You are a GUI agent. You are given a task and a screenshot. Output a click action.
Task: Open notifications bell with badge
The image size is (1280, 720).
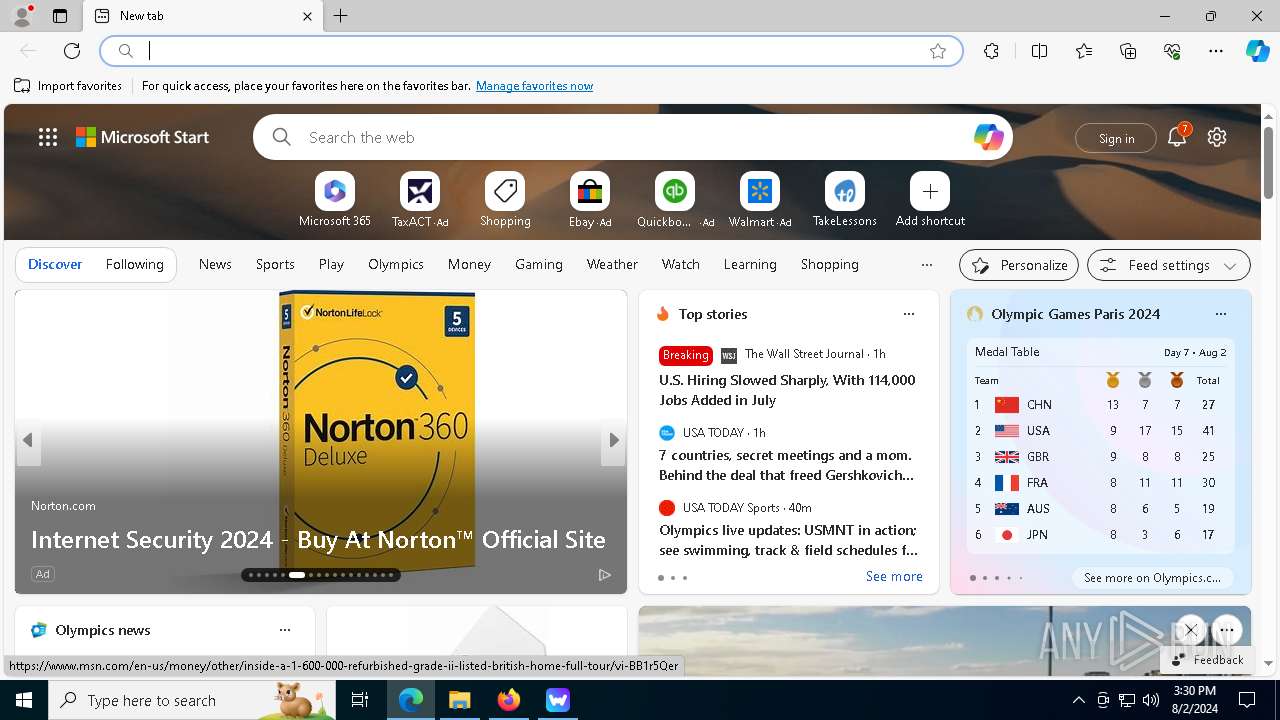[x=1177, y=137]
